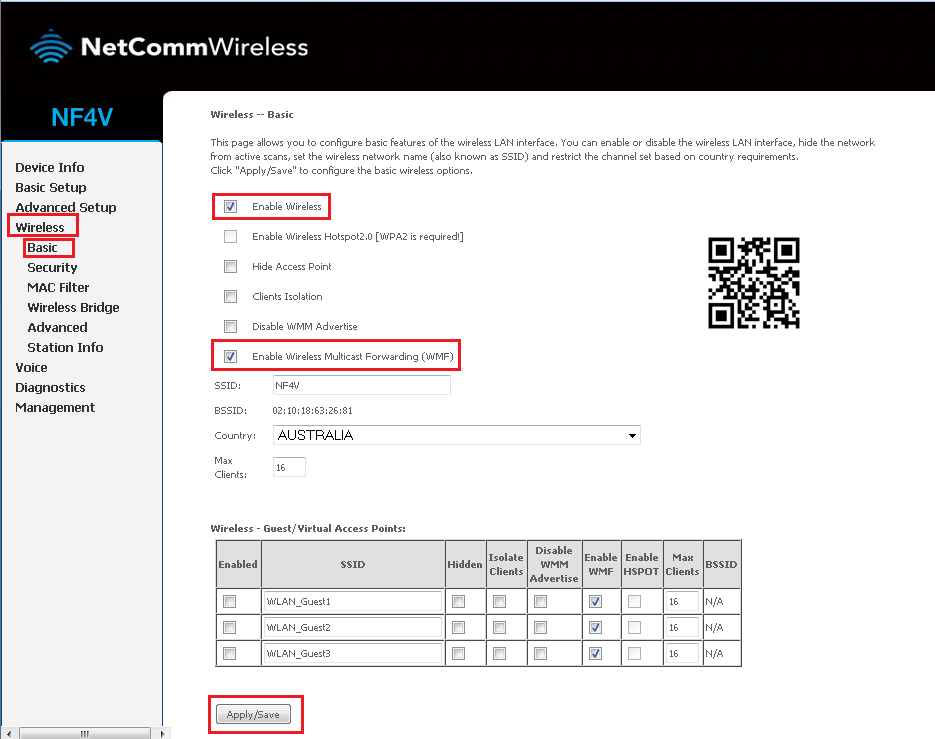
Task: Click sidebar horizontal scrollbar right arrow
Action: click(161, 734)
